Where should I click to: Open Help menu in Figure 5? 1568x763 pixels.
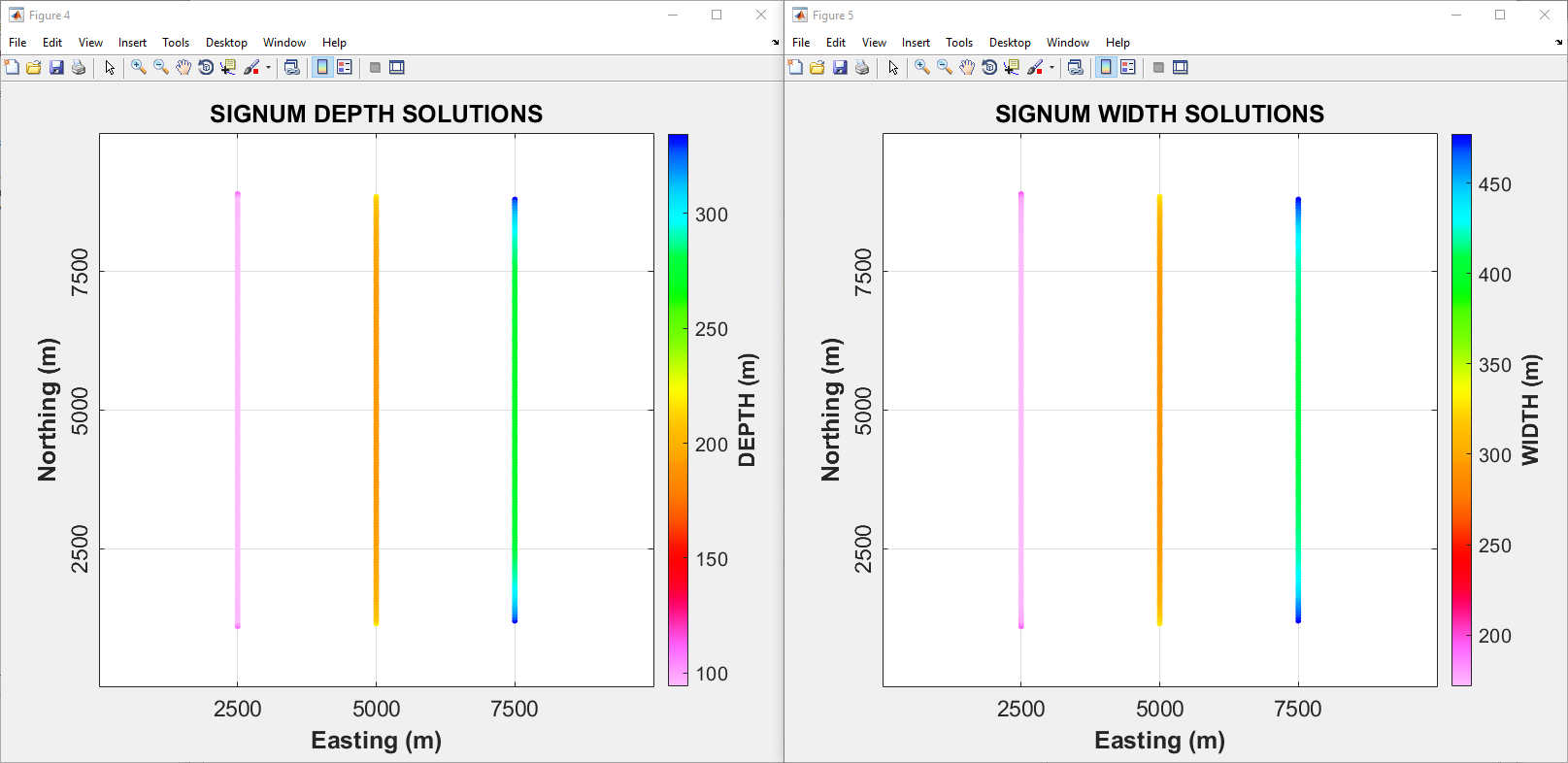[x=1118, y=43]
